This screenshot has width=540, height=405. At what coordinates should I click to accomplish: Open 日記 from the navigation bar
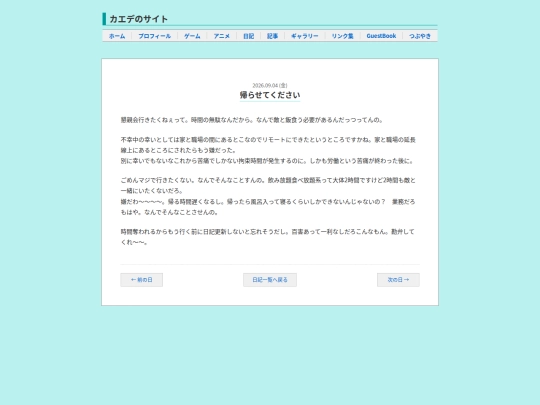tap(248, 36)
